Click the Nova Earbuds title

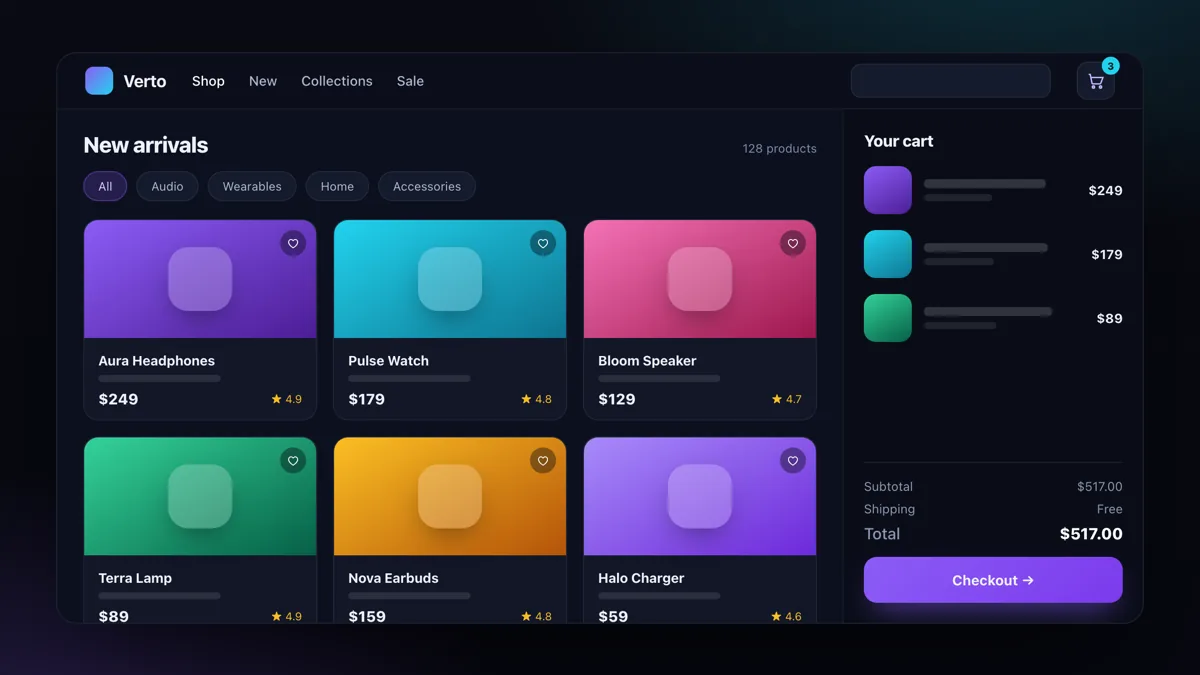pyautogui.click(x=393, y=578)
